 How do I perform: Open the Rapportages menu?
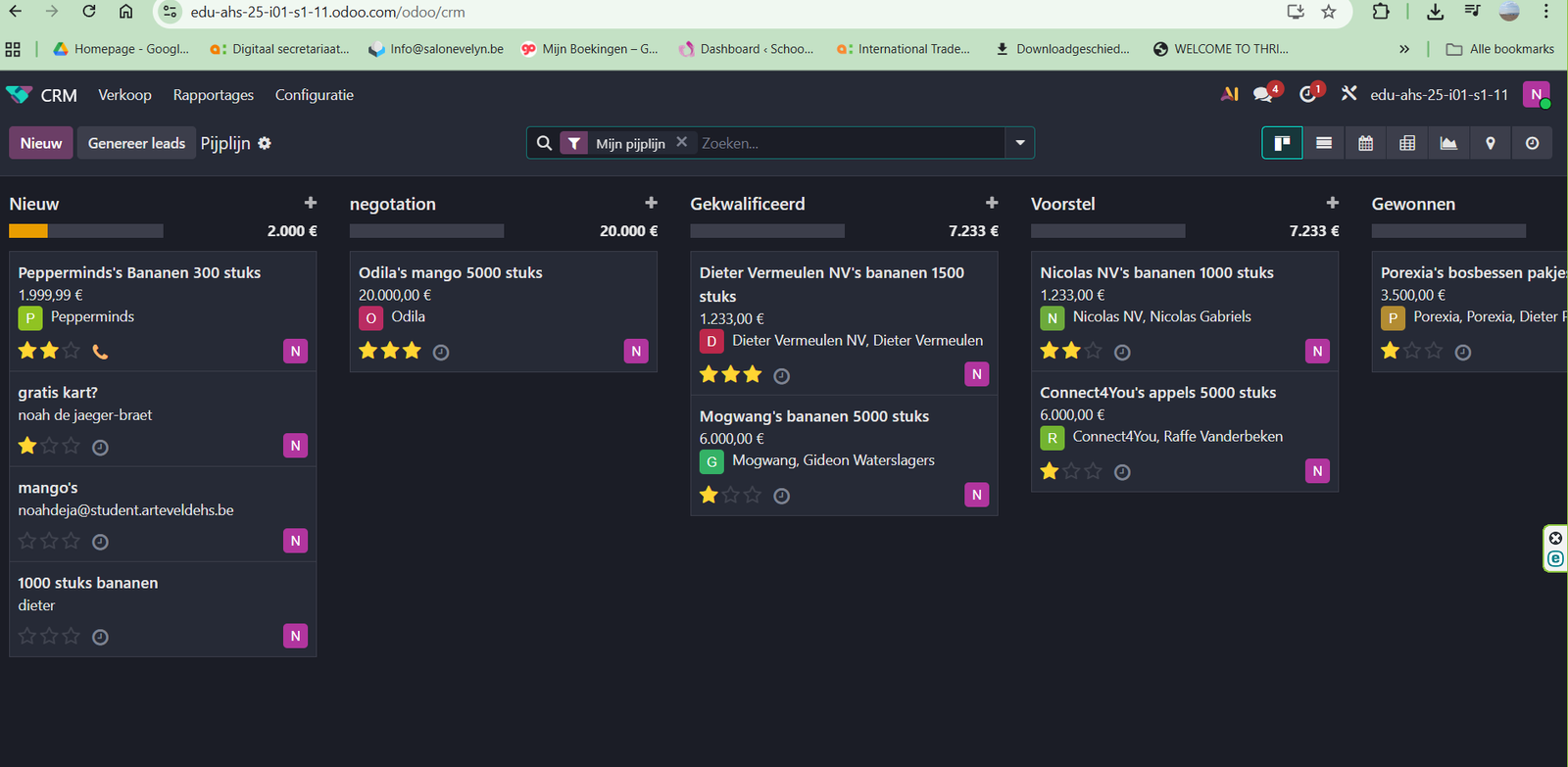213,95
